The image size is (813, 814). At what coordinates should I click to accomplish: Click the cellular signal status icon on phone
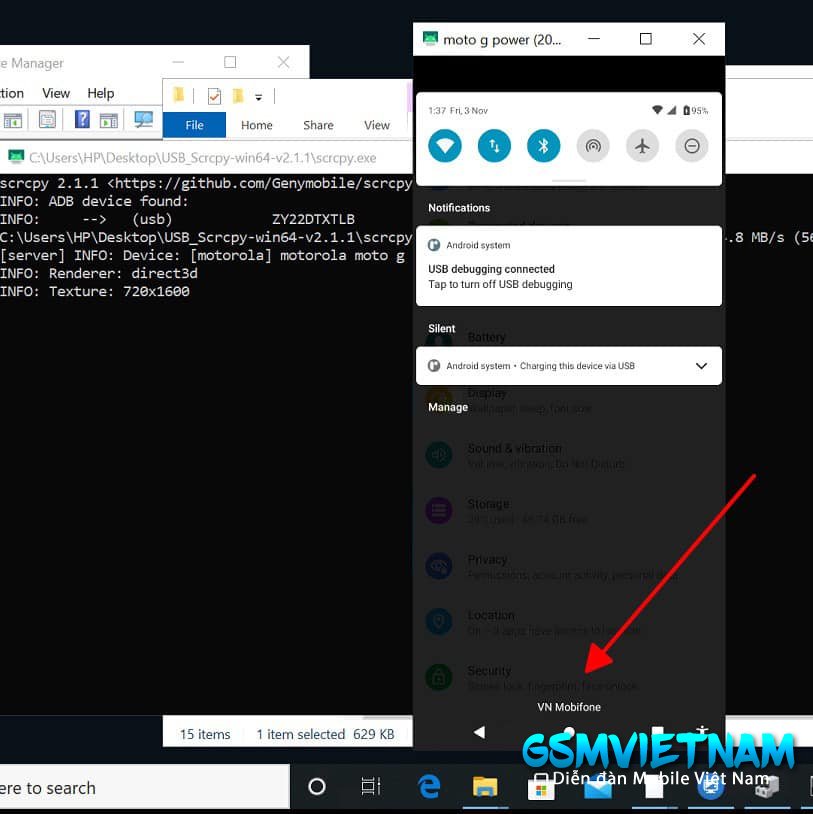(x=672, y=110)
